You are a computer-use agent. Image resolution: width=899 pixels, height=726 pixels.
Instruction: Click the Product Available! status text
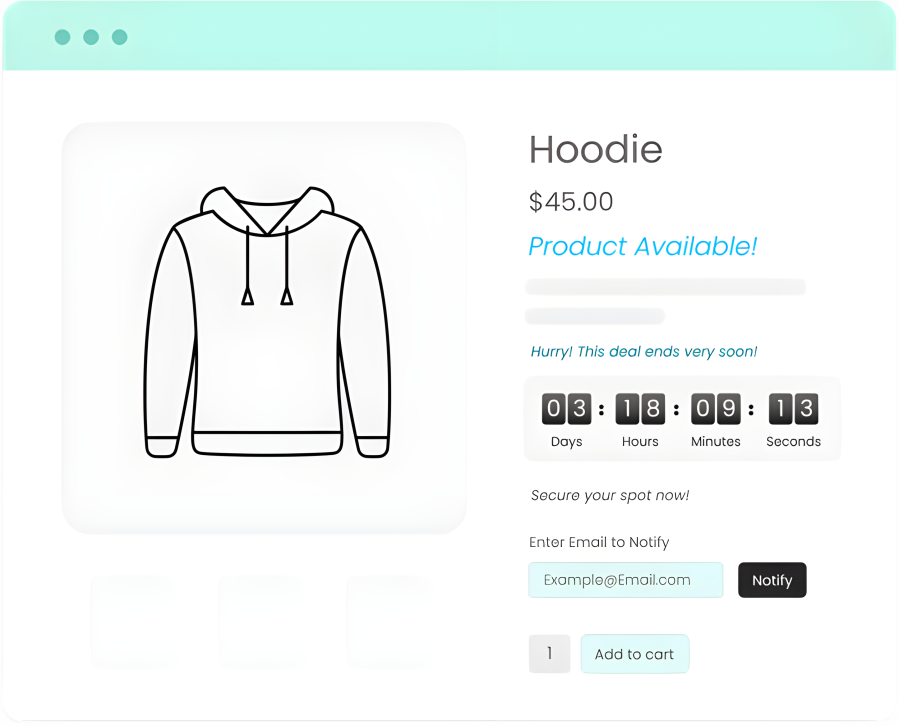tap(643, 247)
